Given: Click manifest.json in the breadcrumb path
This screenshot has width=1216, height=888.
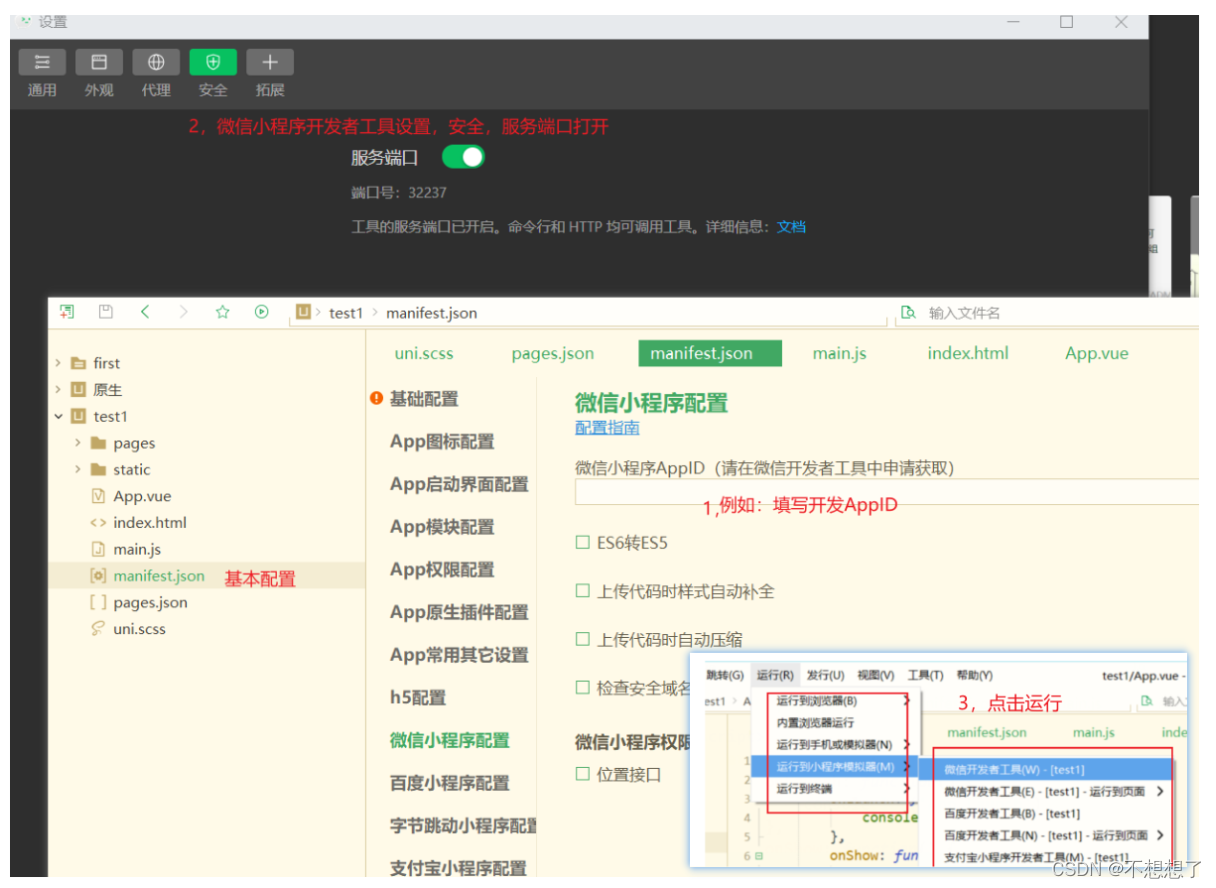Looking at the screenshot, I should click(x=431, y=313).
